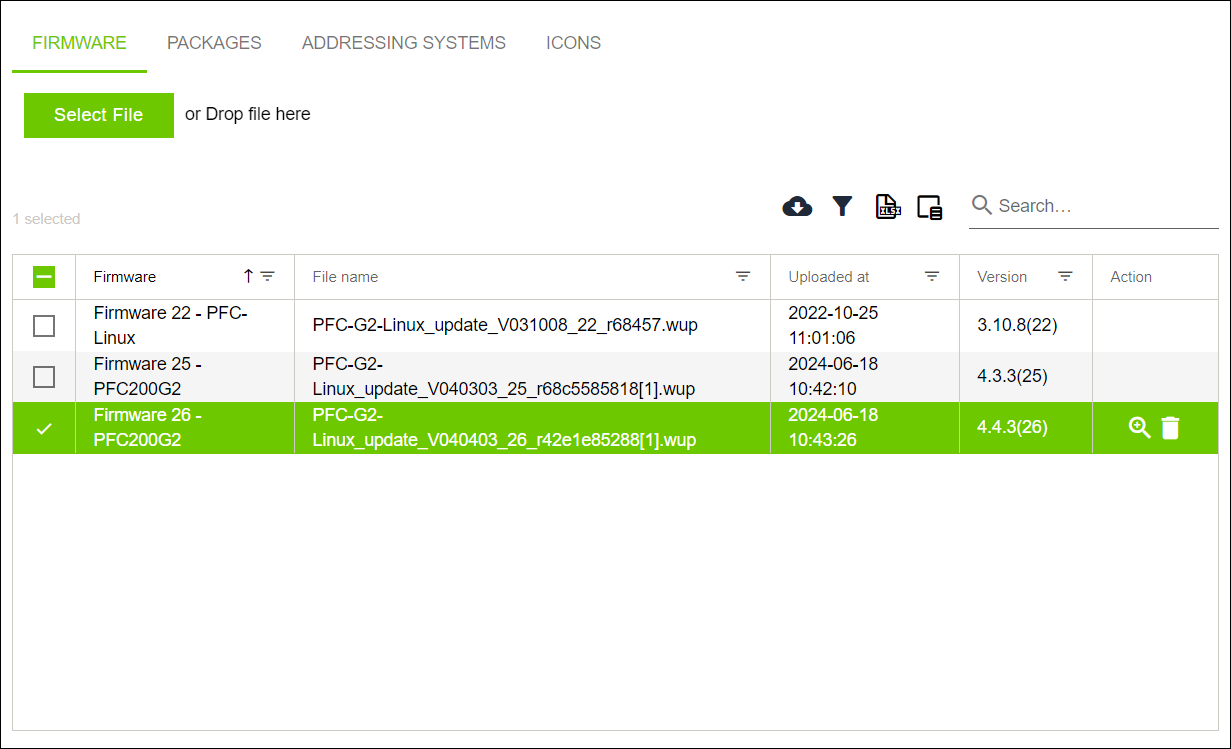Click upload date 2024-06-18 10:42:10
The image size is (1231, 749).
[x=833, y=377]
